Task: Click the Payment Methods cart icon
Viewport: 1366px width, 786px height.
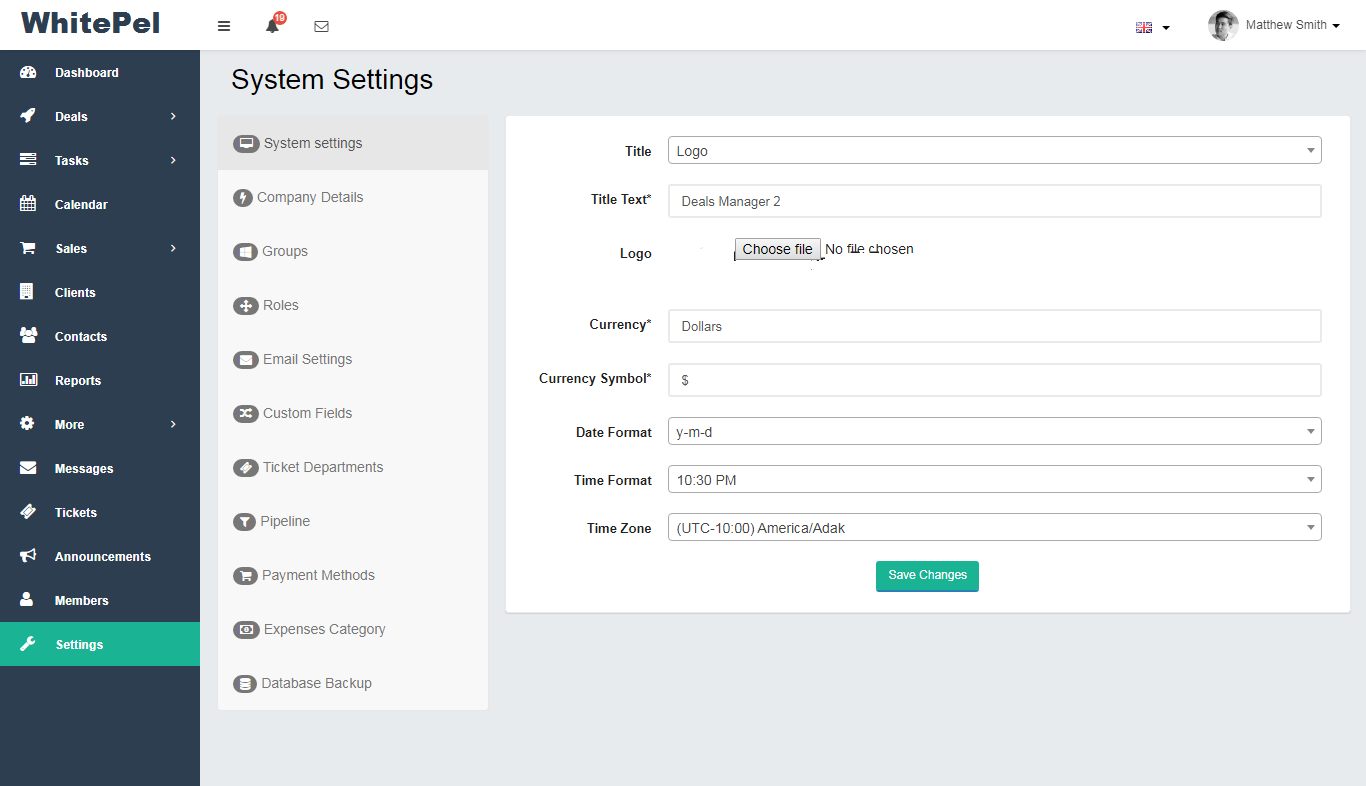Action: [244, 576]
